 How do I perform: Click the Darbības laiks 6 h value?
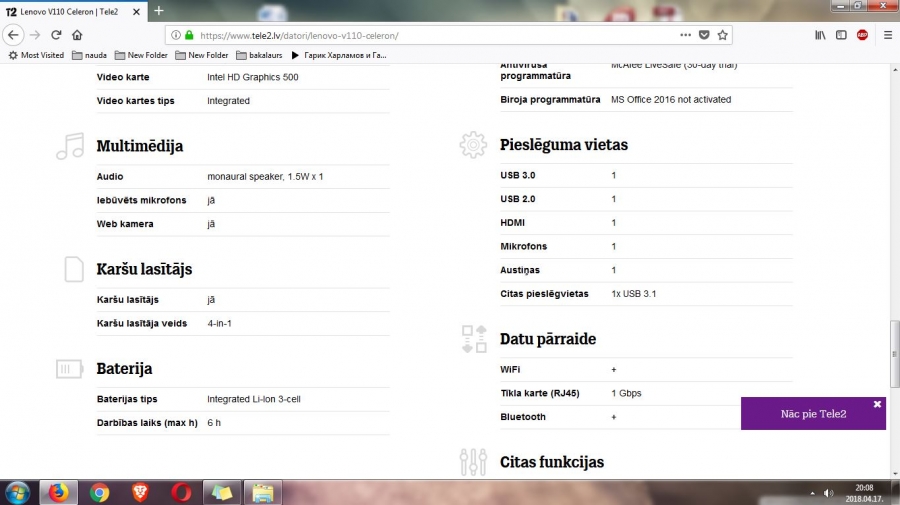click(x=214, y=423)
